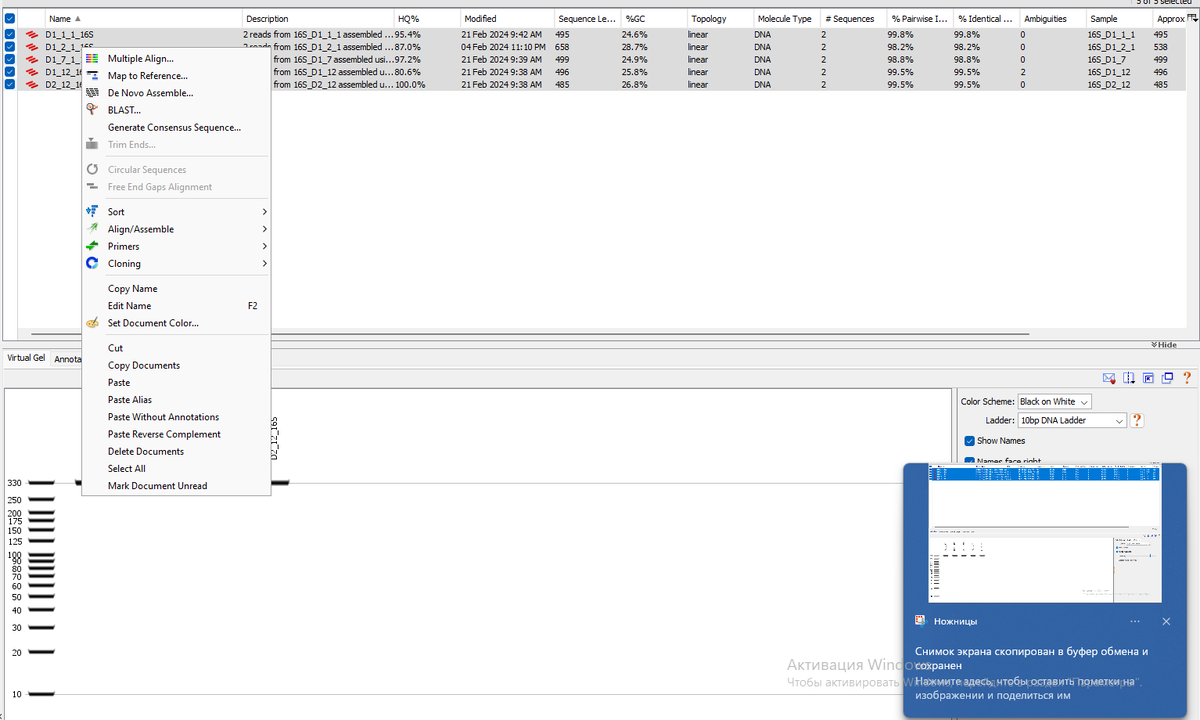Viewport: 1200px width, 720px height.
Task: Toggle the select-all checkbox in the table header
Action: (x=9, y=18)
